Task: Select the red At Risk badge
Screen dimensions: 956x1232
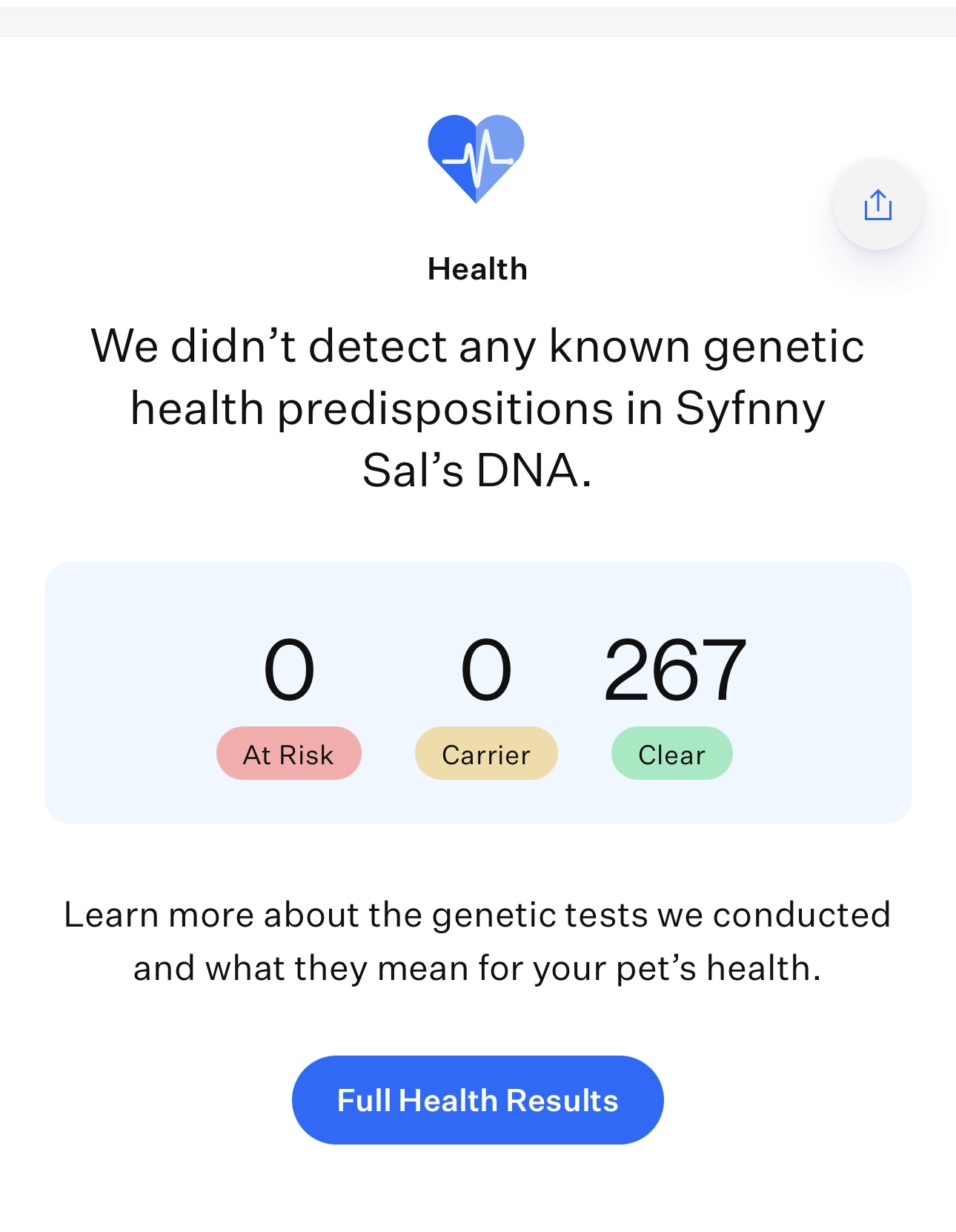Action: pos(288,754)
